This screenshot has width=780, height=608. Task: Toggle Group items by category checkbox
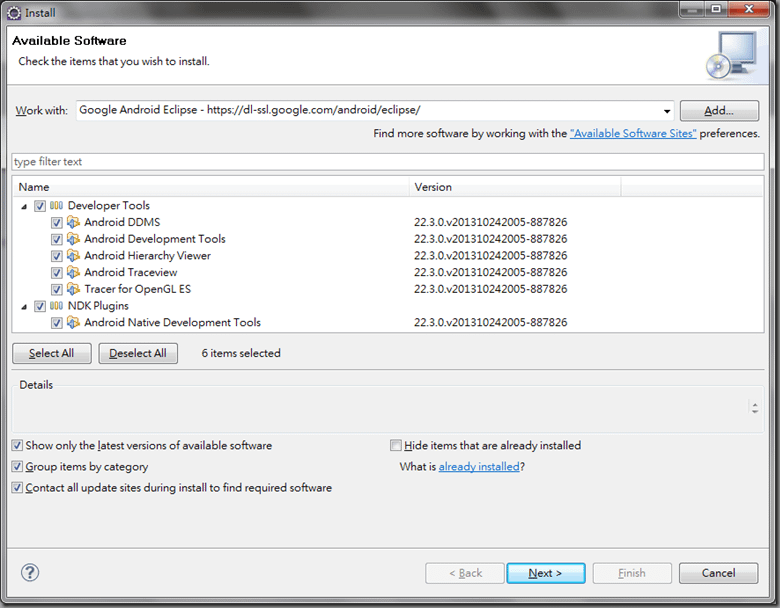coord(17,467)
